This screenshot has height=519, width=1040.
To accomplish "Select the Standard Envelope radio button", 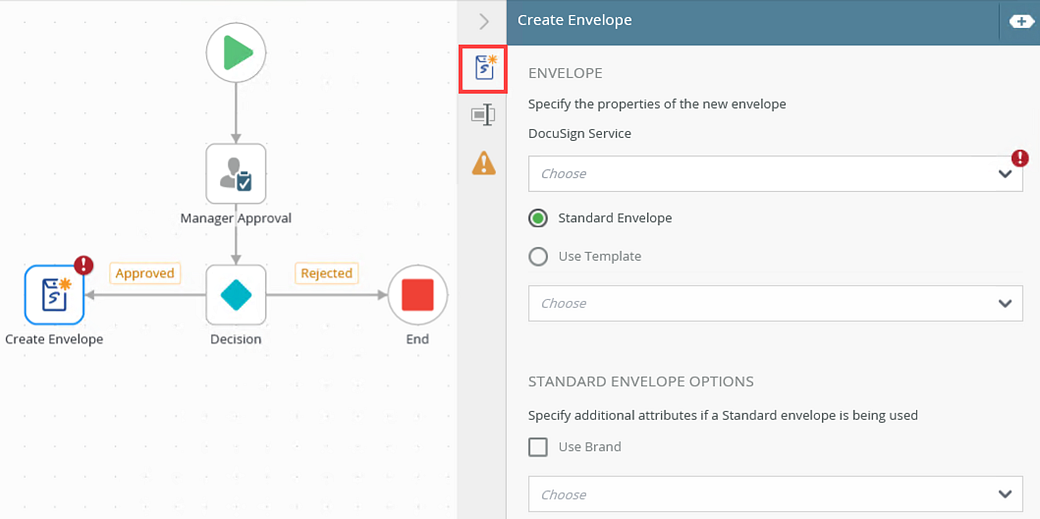I will [538, 218].
